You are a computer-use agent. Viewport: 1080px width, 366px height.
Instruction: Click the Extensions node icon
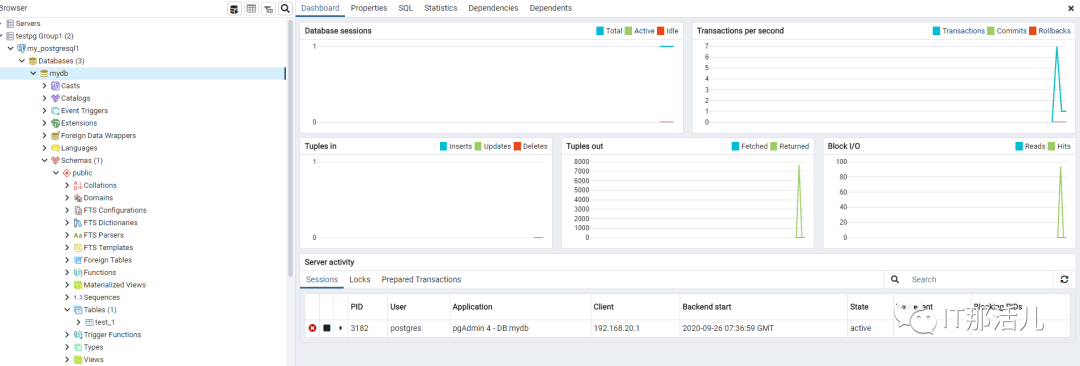pyautogui.click(x=55, y=123)
